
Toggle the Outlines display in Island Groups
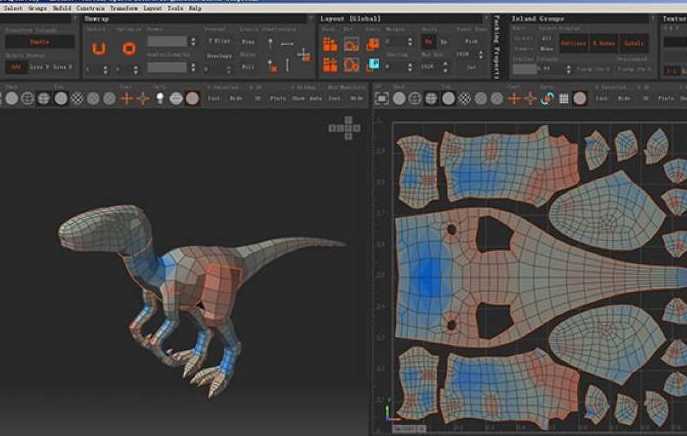coord(573,43)
